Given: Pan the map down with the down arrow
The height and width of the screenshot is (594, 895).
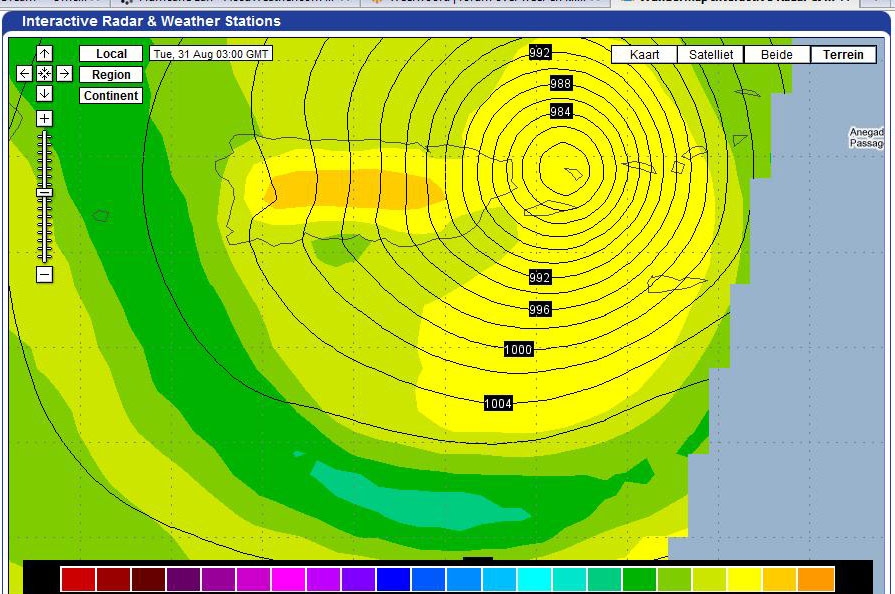Looking at the screenshot, I should coord(45,93).
